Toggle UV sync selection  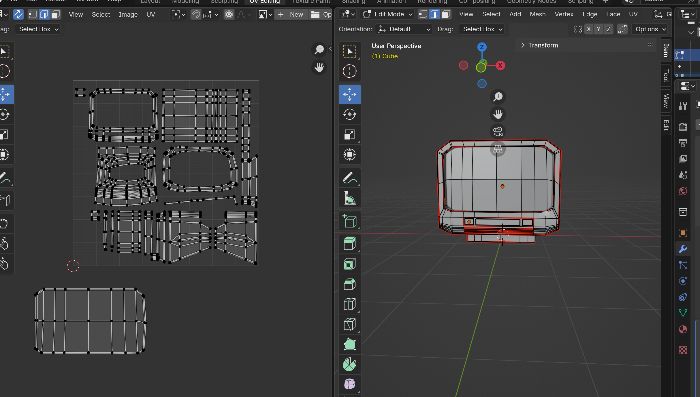18,14
